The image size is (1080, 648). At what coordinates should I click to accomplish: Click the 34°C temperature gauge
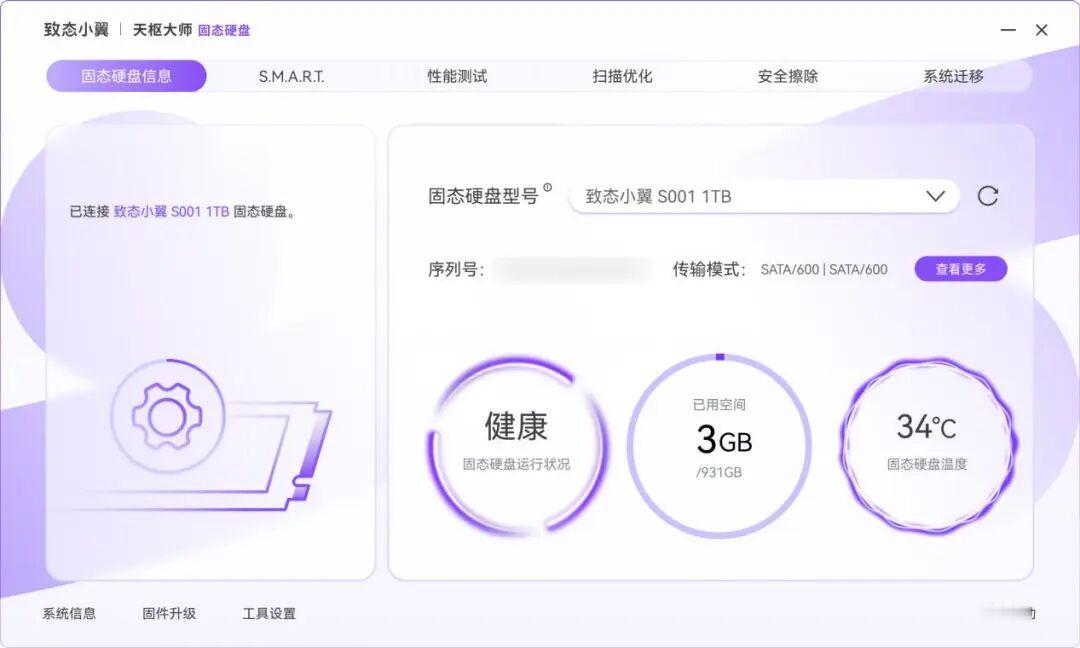(x=926, y=446)
